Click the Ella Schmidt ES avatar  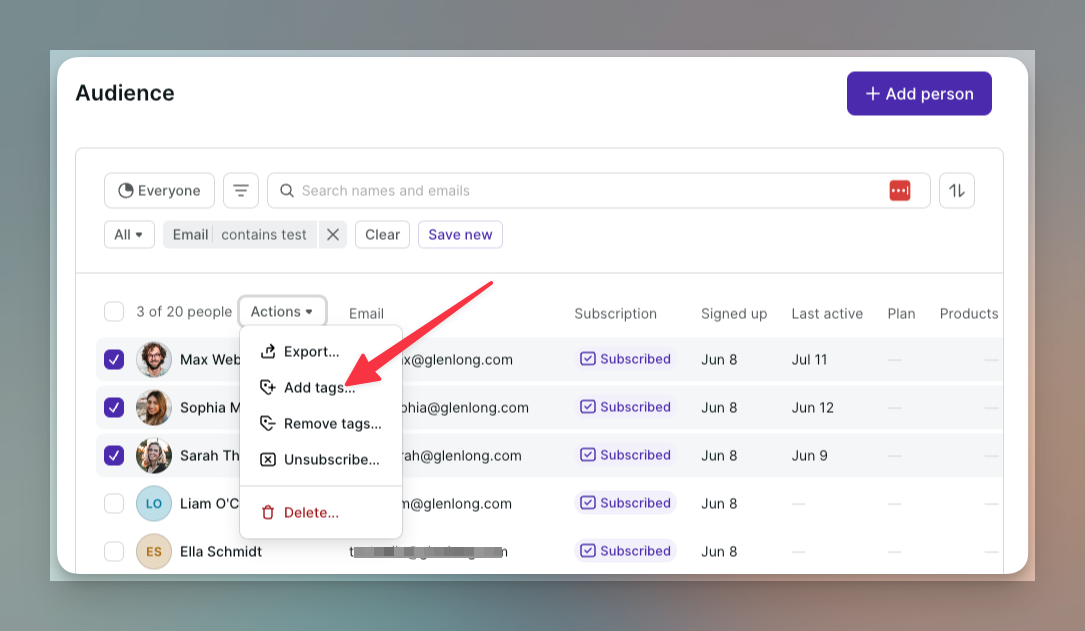154,551
